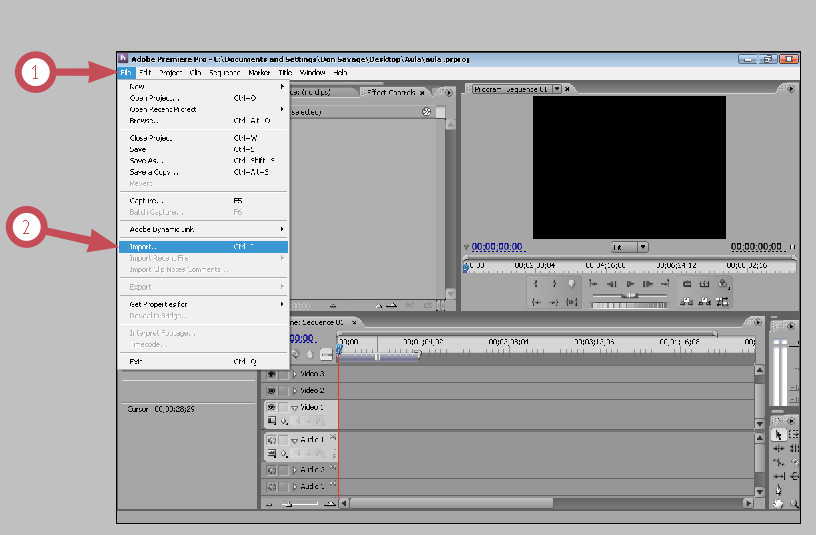816x535 pixels.
Task: Click Play In to Out button
Action: coord(571,302)
